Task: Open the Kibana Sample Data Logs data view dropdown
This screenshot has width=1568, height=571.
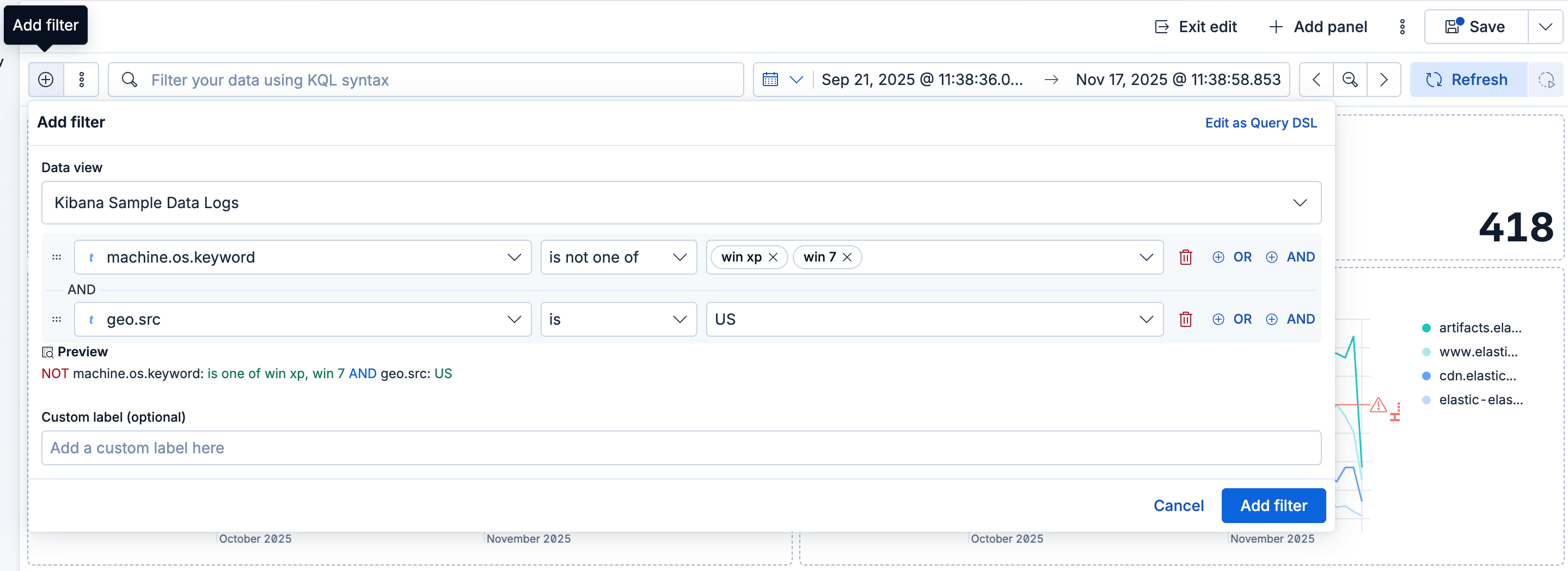Action: pyautogui.click(x=1301, y=202)
